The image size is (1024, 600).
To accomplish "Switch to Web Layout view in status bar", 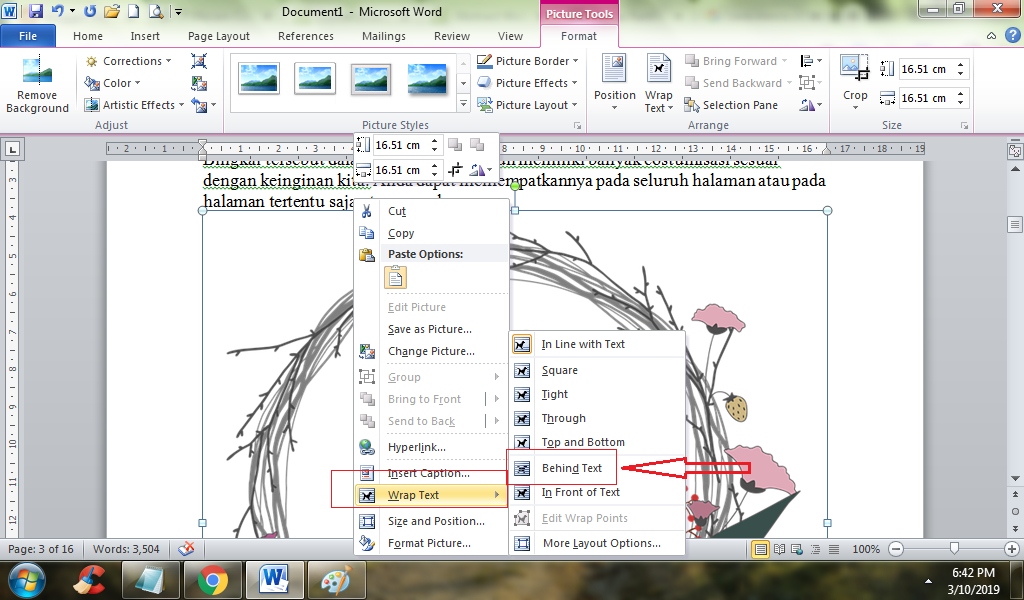I will [x=797, y=549].
